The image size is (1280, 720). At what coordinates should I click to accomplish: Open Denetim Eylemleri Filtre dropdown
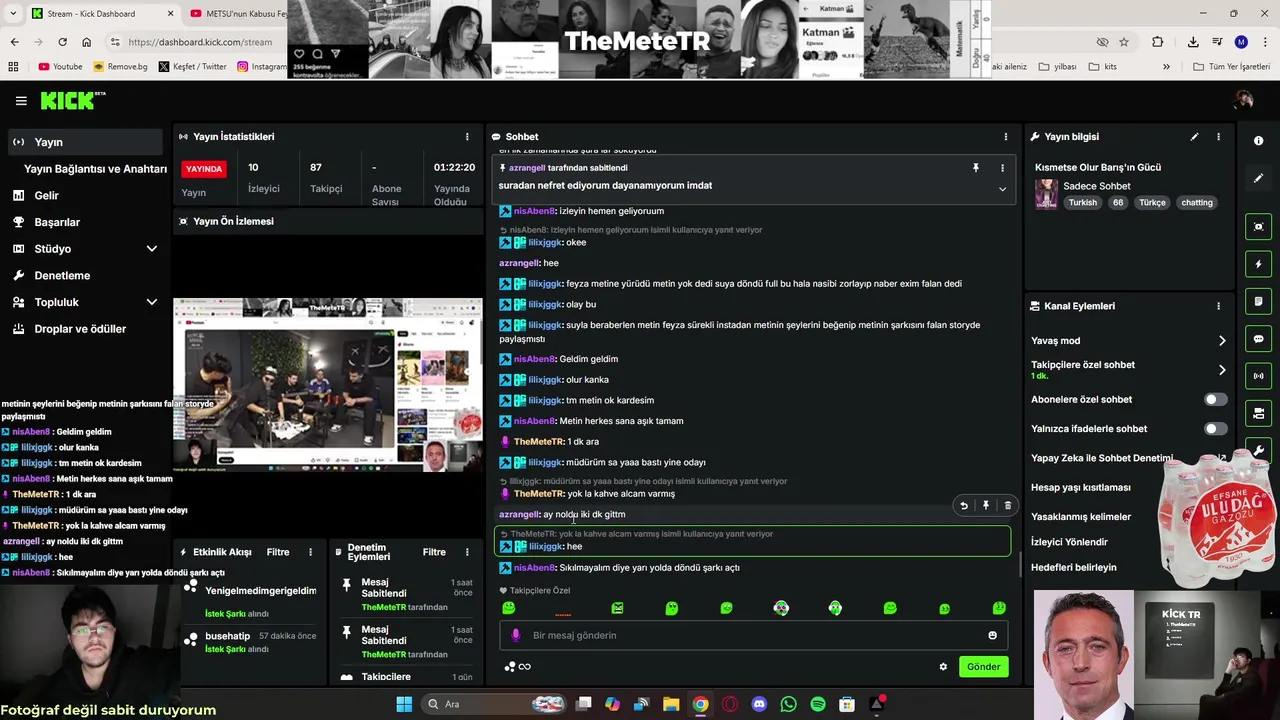pos(434,552)
